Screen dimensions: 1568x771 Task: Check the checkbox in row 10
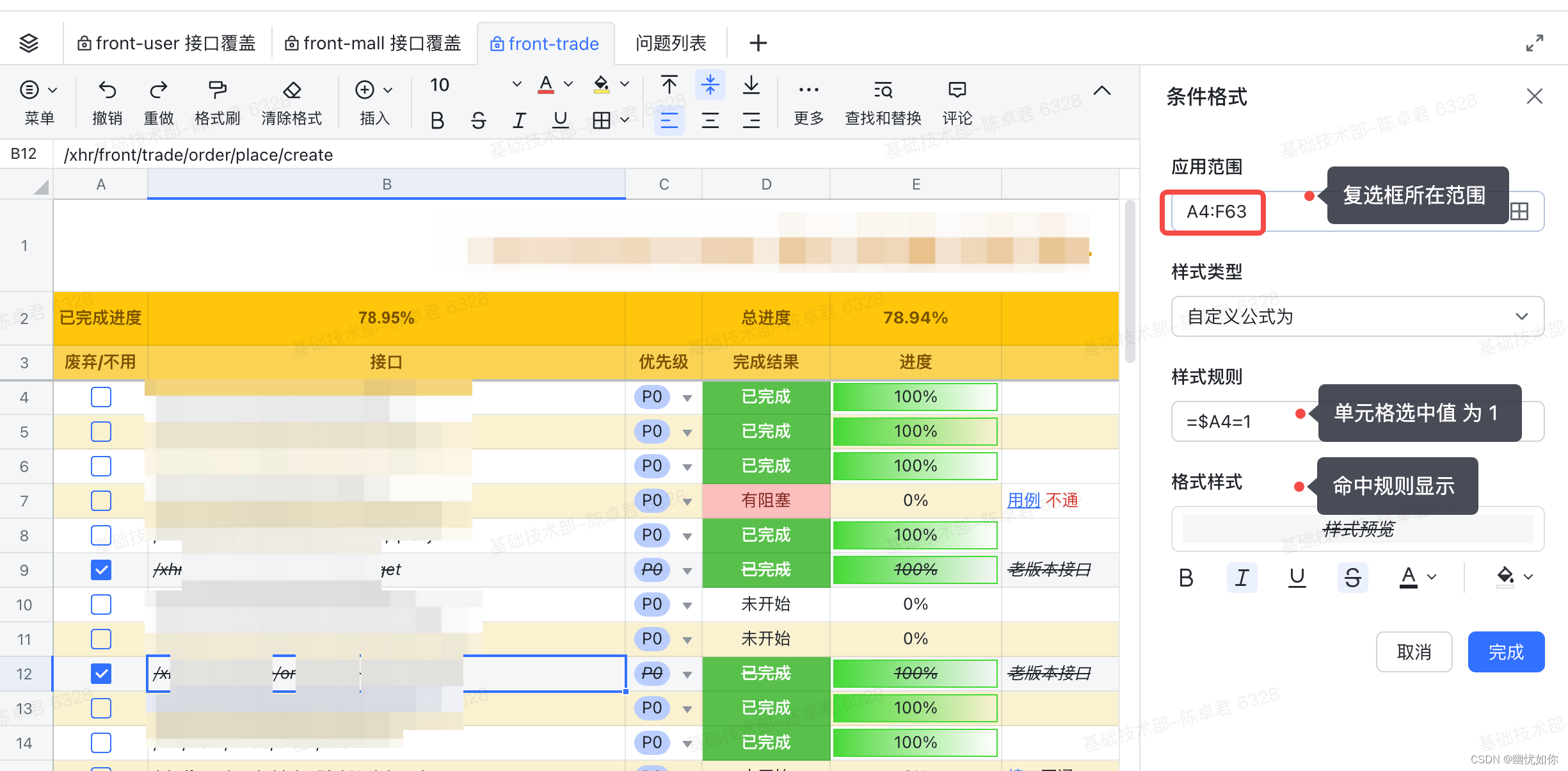click(101, 605)
